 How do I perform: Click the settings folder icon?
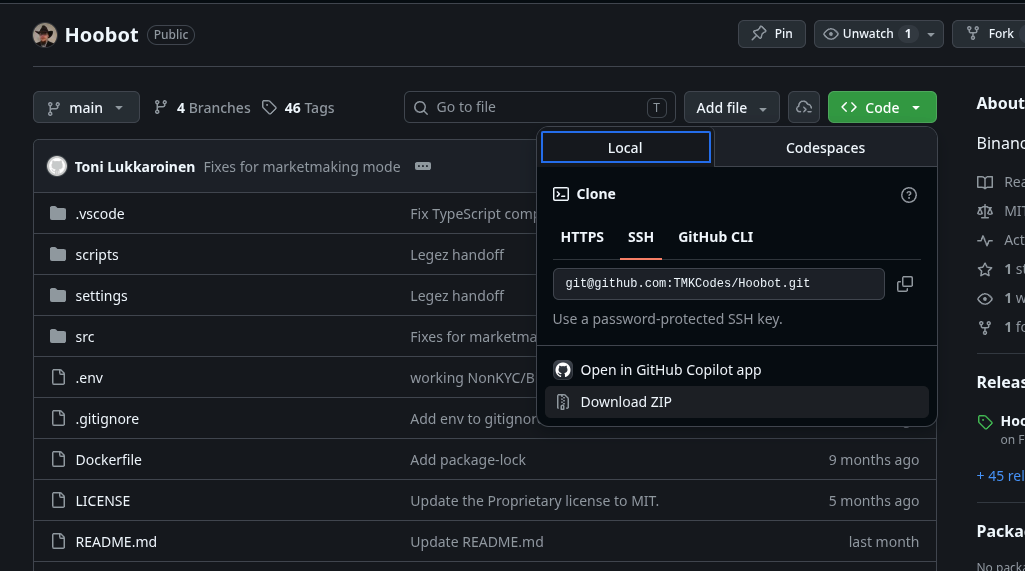(x=58, y=296)
